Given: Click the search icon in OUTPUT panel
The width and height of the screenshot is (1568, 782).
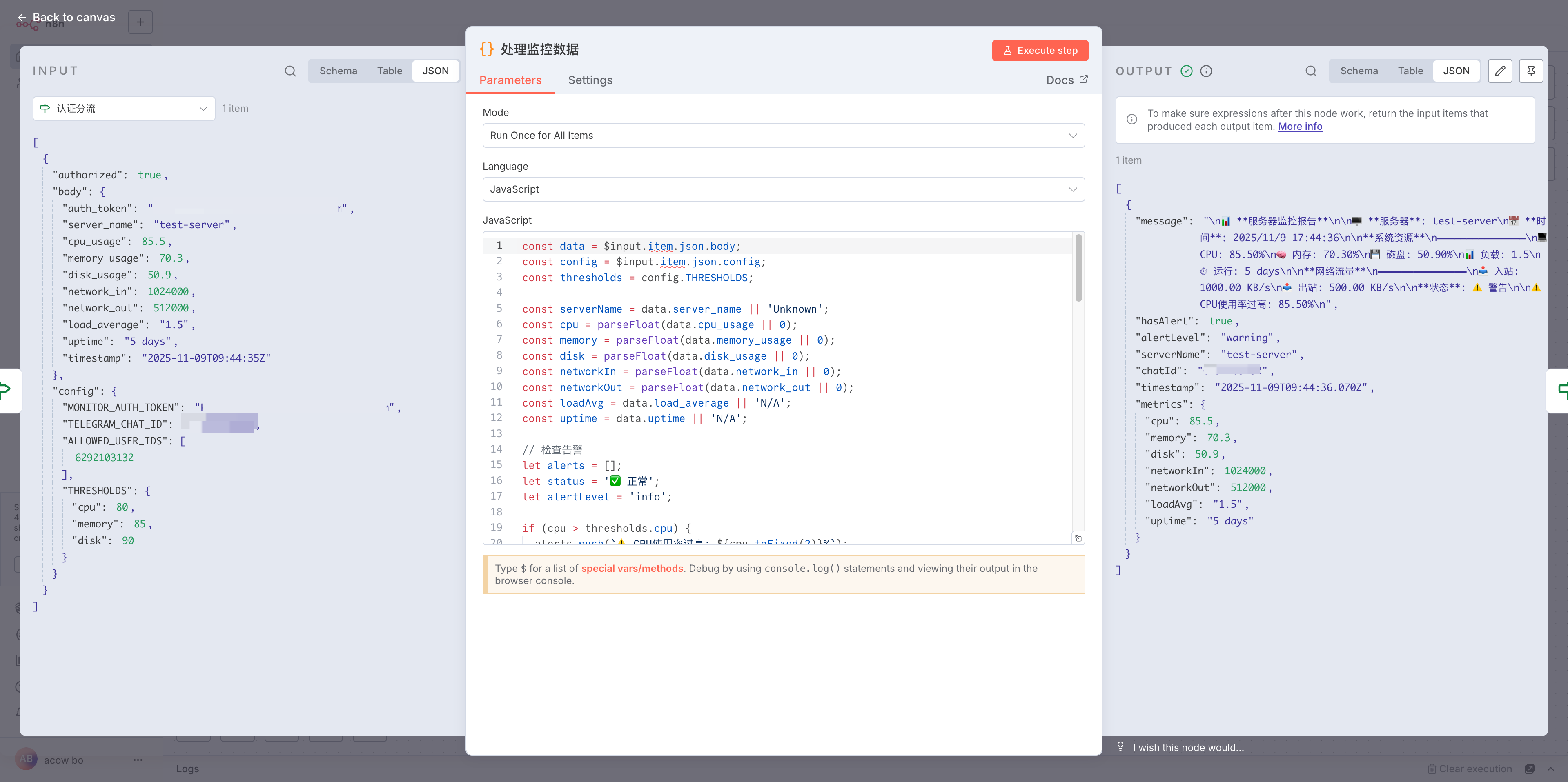Looking at the screenshot, I should (x=1310, y=71).
